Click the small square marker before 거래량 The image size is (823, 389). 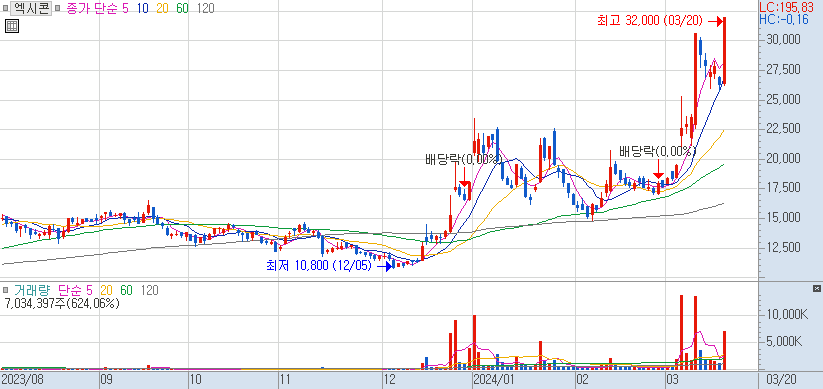(x=6, y=290)
